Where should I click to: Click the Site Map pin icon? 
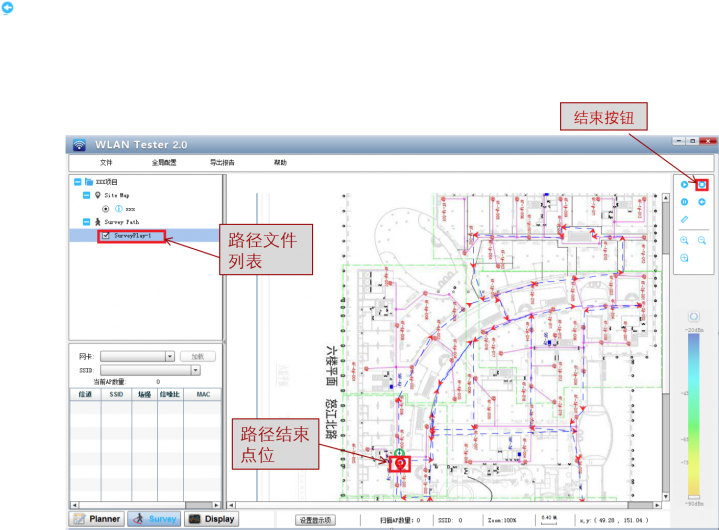(x=97, y=195)
